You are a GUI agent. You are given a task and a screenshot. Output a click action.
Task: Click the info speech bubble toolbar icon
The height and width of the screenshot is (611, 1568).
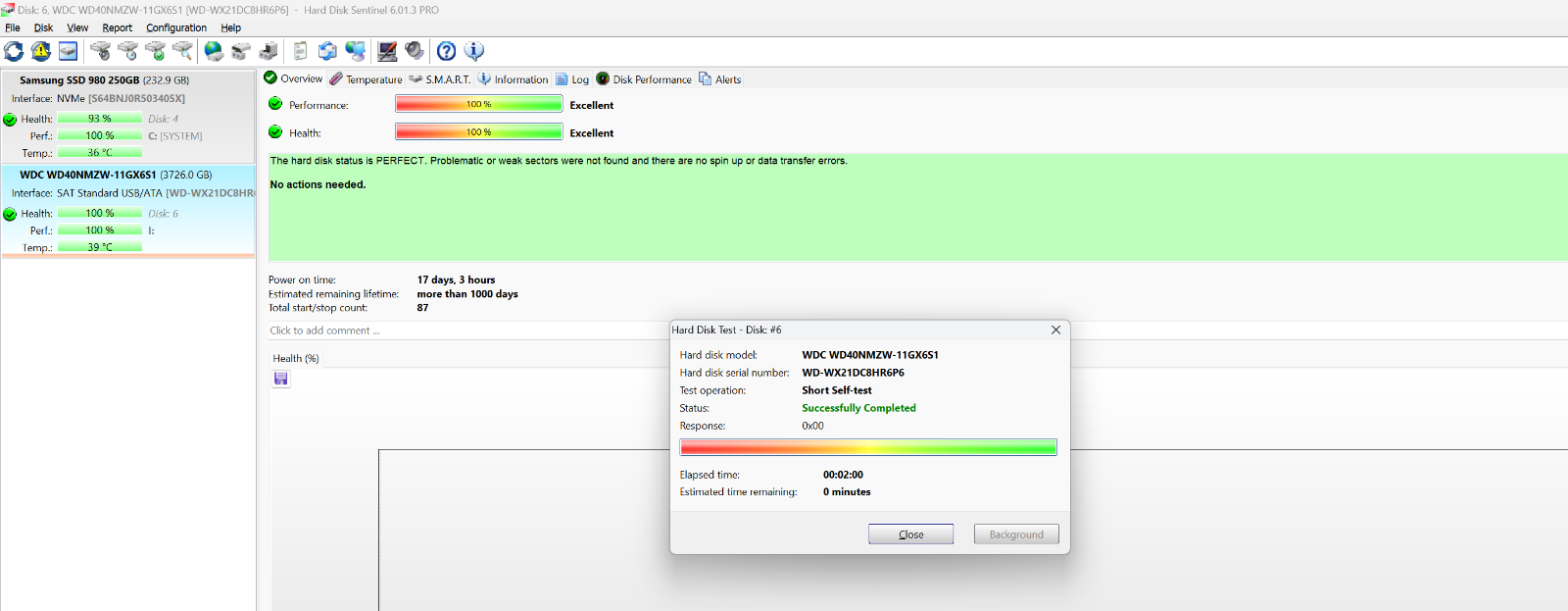[474, 51]
